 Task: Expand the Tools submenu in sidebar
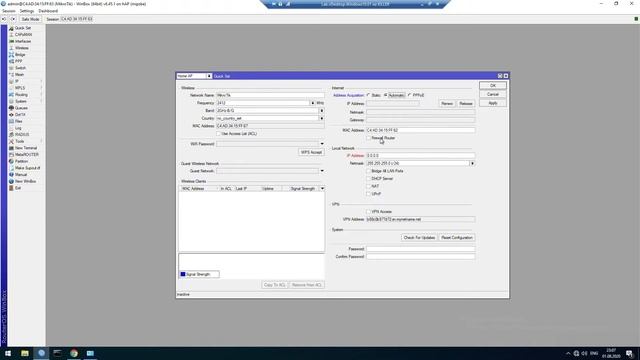[42, 141]
